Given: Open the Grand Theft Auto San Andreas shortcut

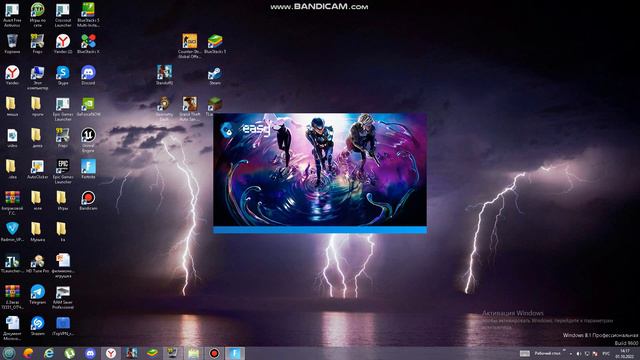Looking at the screenshot, I should click(189, 109).
